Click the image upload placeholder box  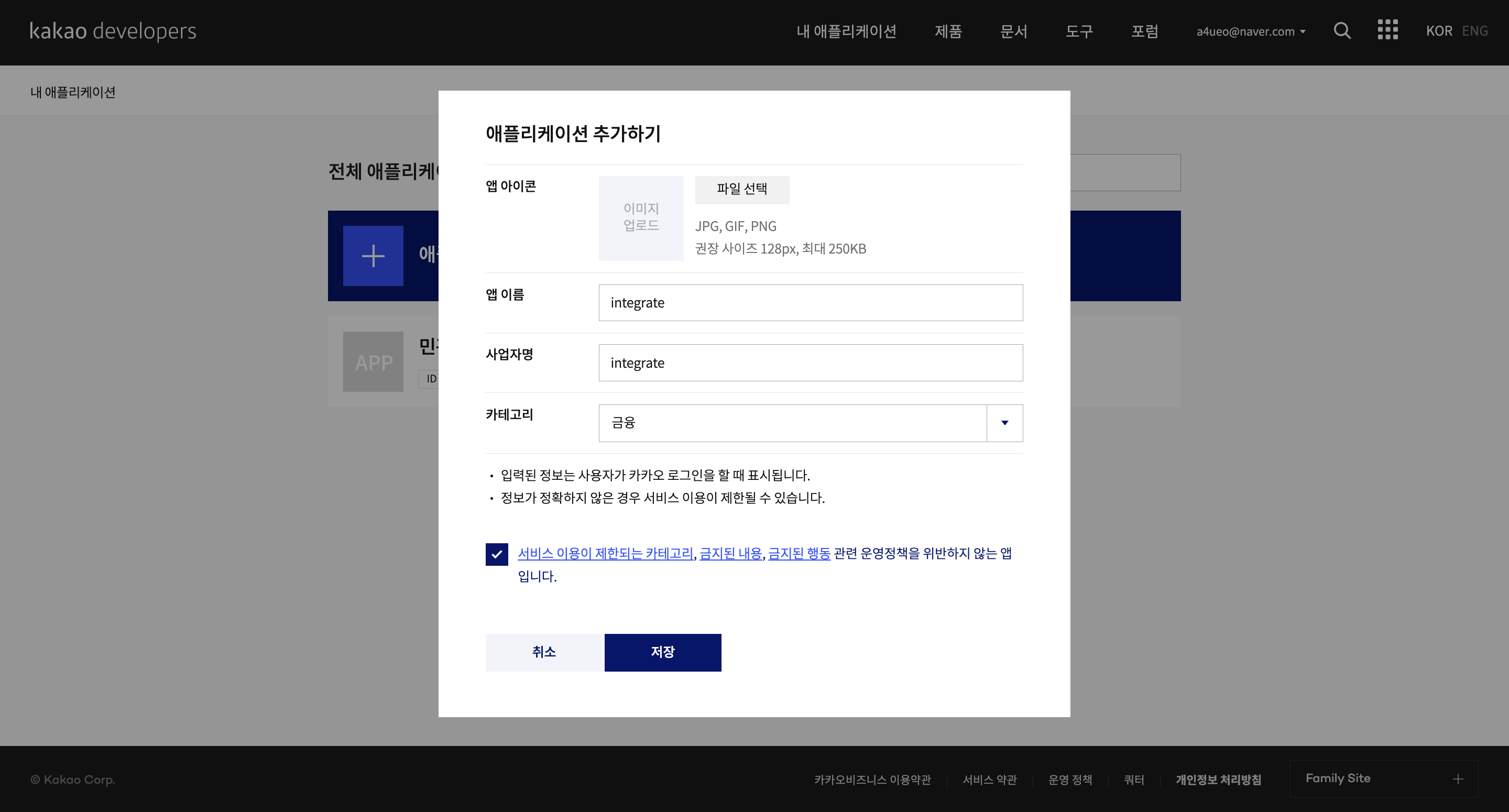coord(640,218)
